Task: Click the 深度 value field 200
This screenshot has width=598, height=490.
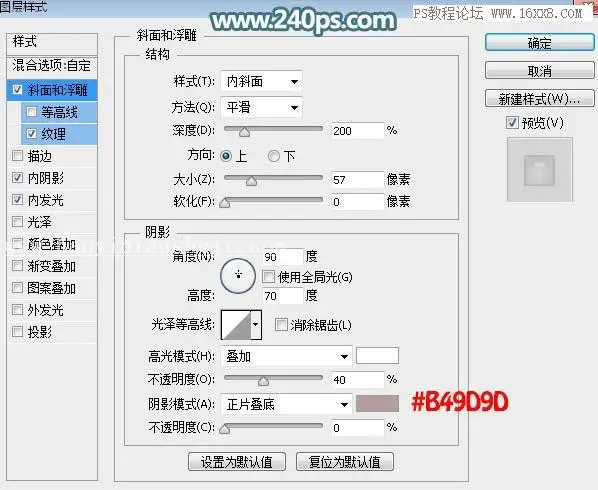Action: coord(357,131)
